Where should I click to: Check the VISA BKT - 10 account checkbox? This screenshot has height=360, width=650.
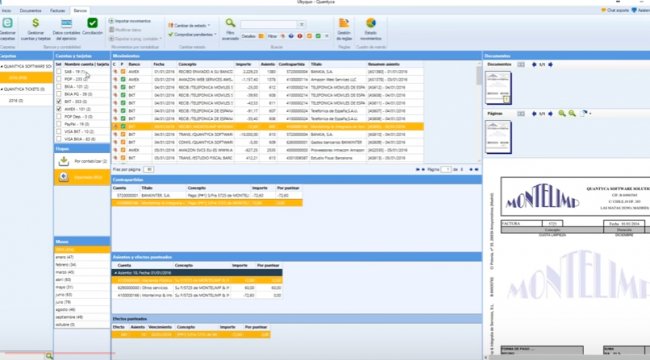(58, 131)
